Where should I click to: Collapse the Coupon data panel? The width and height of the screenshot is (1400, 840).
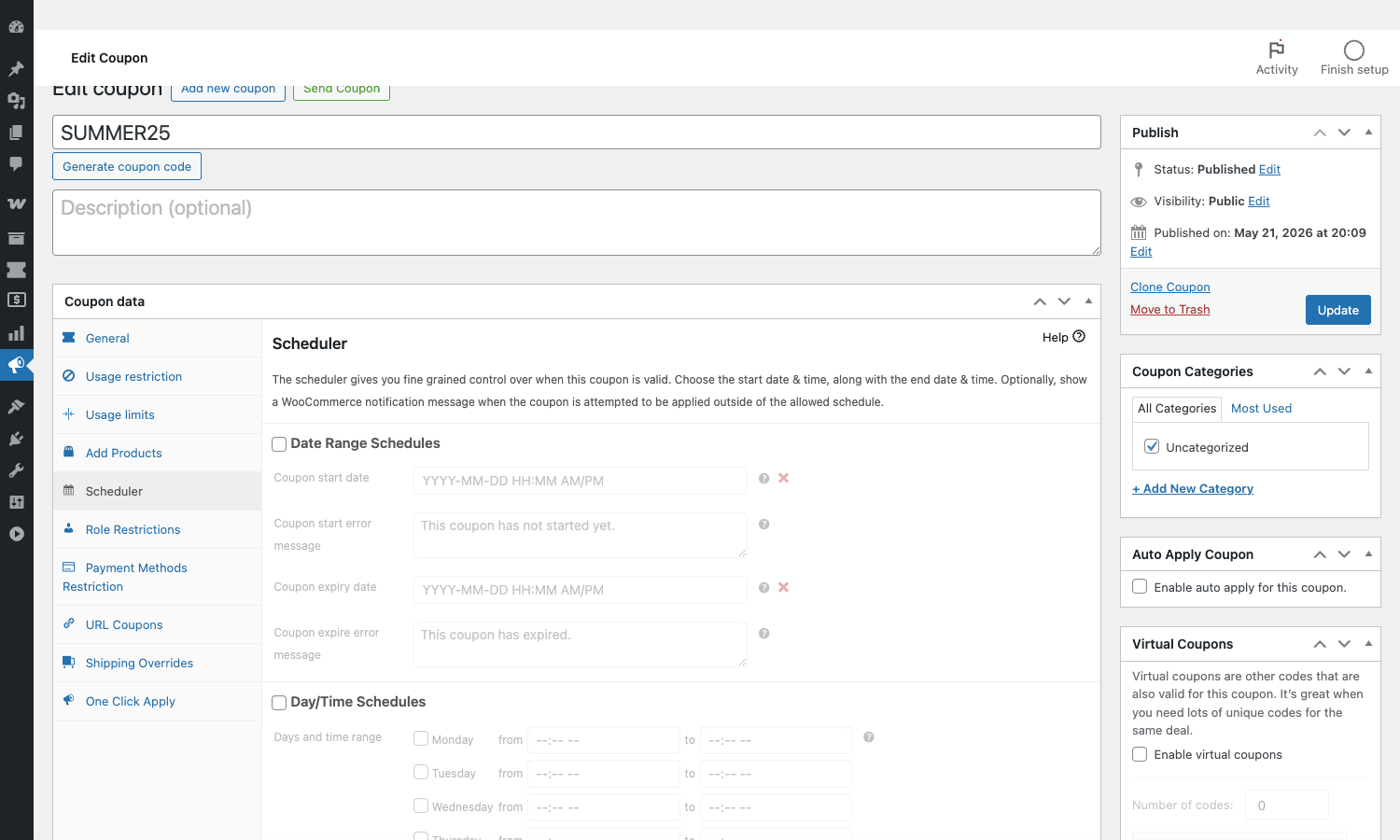(1088, 301)
